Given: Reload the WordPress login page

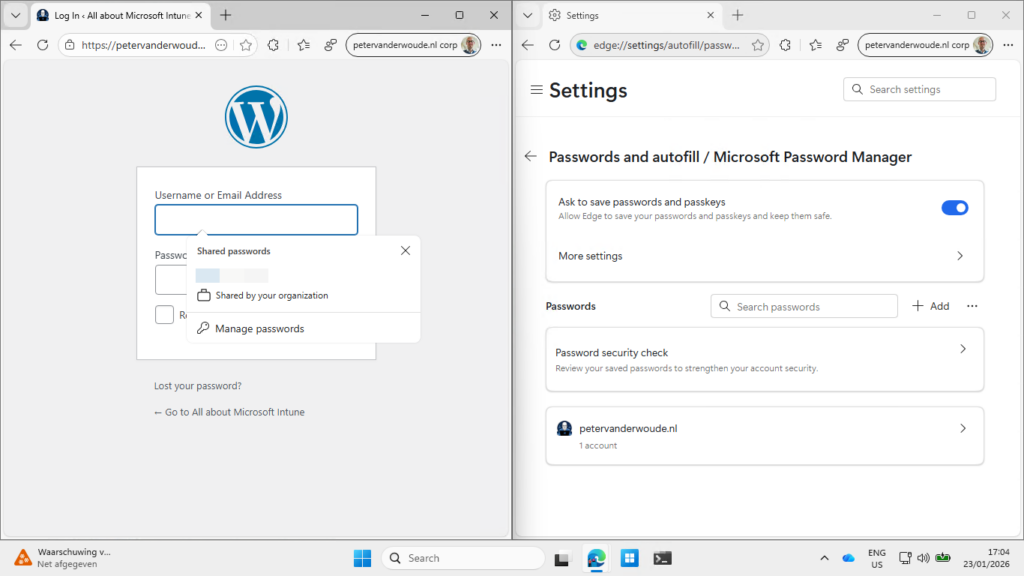Looking at the screenshot, I should click(42, 45).
